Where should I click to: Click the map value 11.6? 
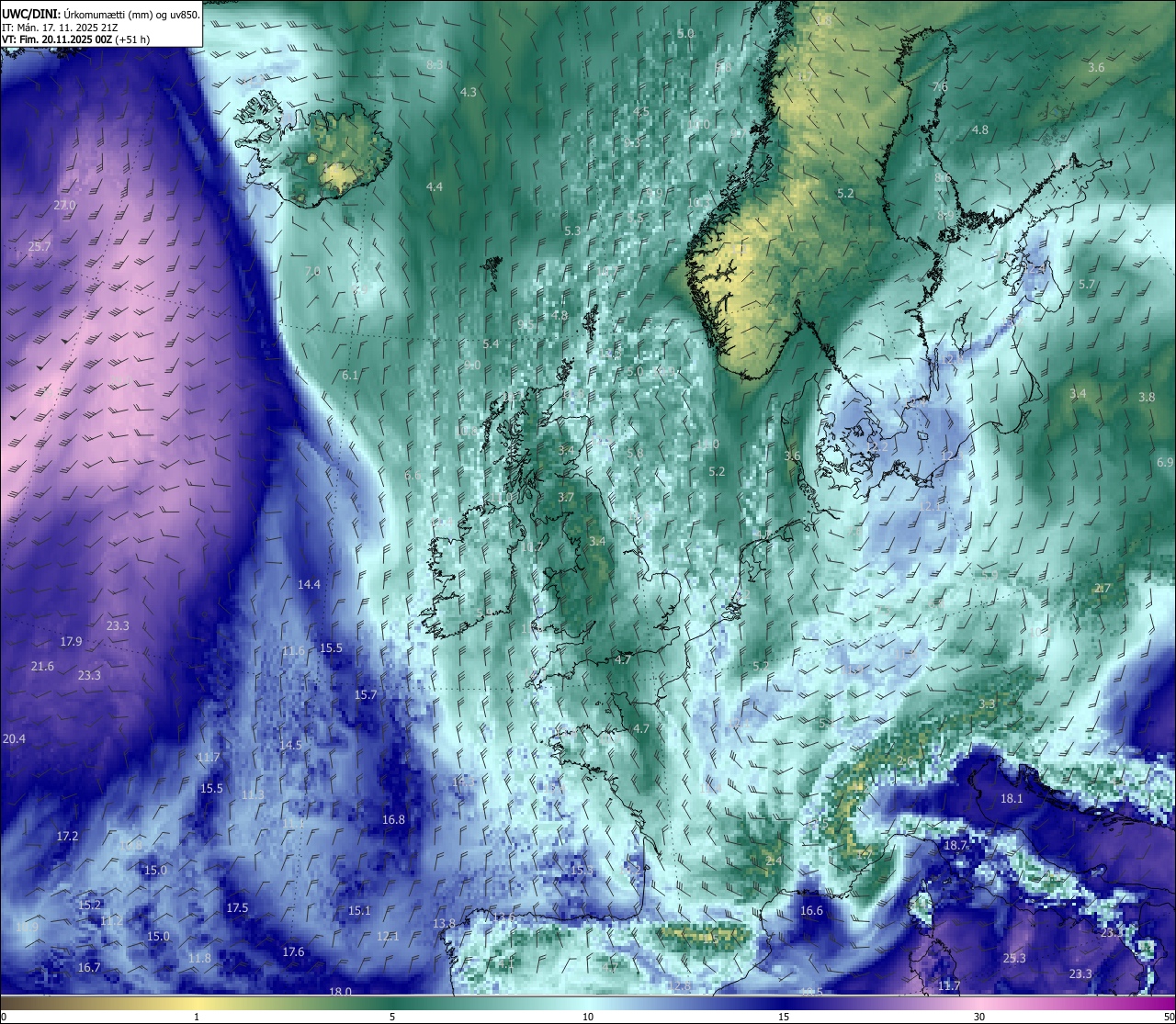(293, 650)
